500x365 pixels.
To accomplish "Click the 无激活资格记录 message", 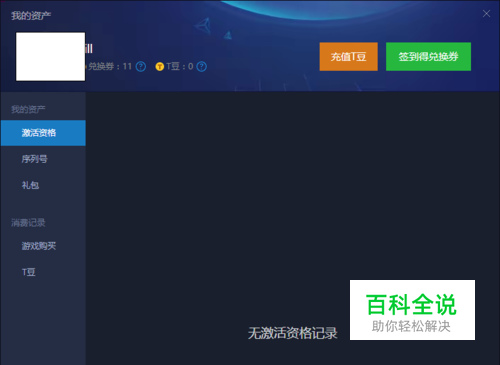I will [x=292, y=333].
